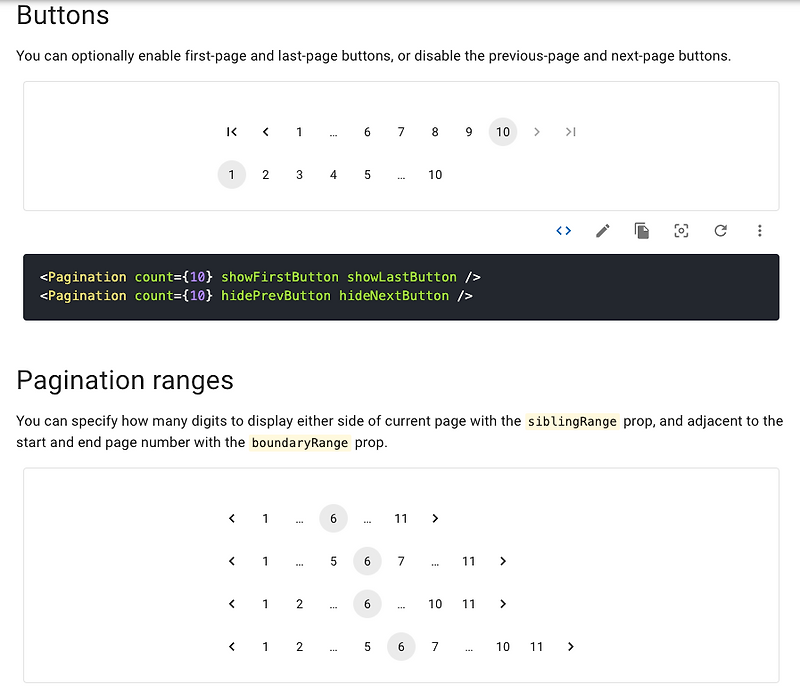
Task: Click the forward chevron in the last ranges row
Action: pyautogui.click(x=570, y=646)
